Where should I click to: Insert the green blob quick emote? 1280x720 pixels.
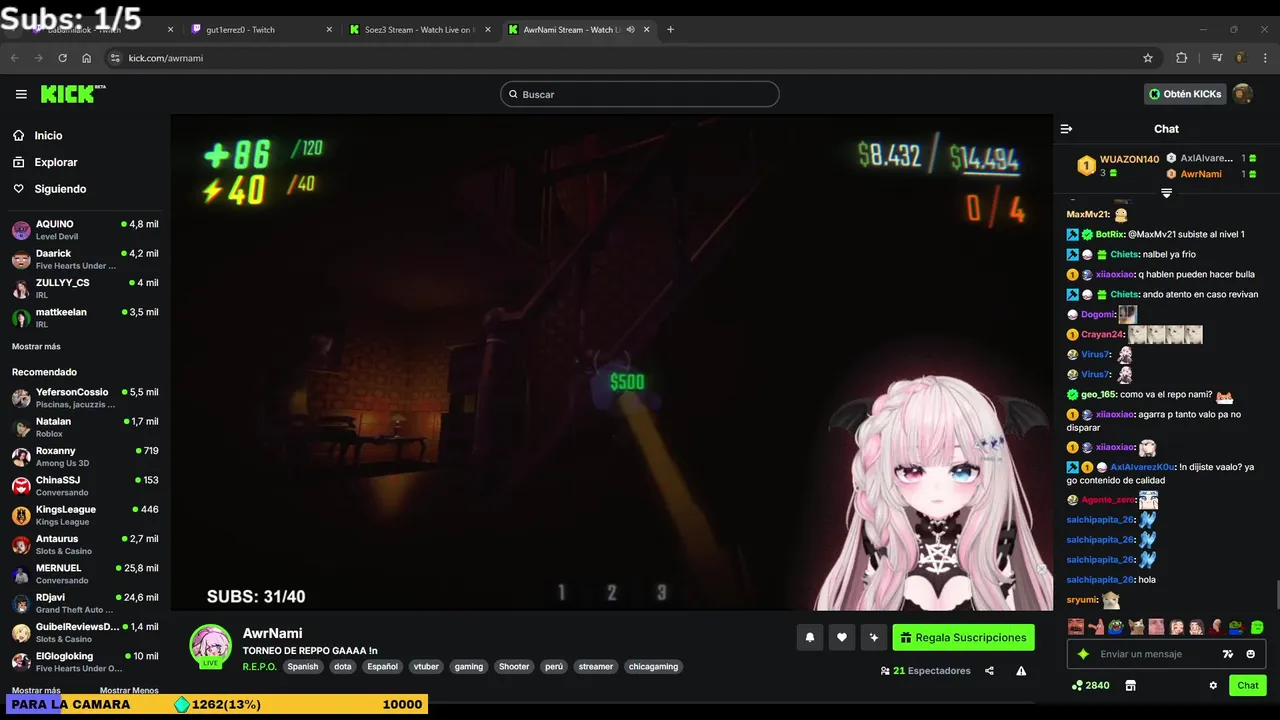click(x=1257, y=627)
